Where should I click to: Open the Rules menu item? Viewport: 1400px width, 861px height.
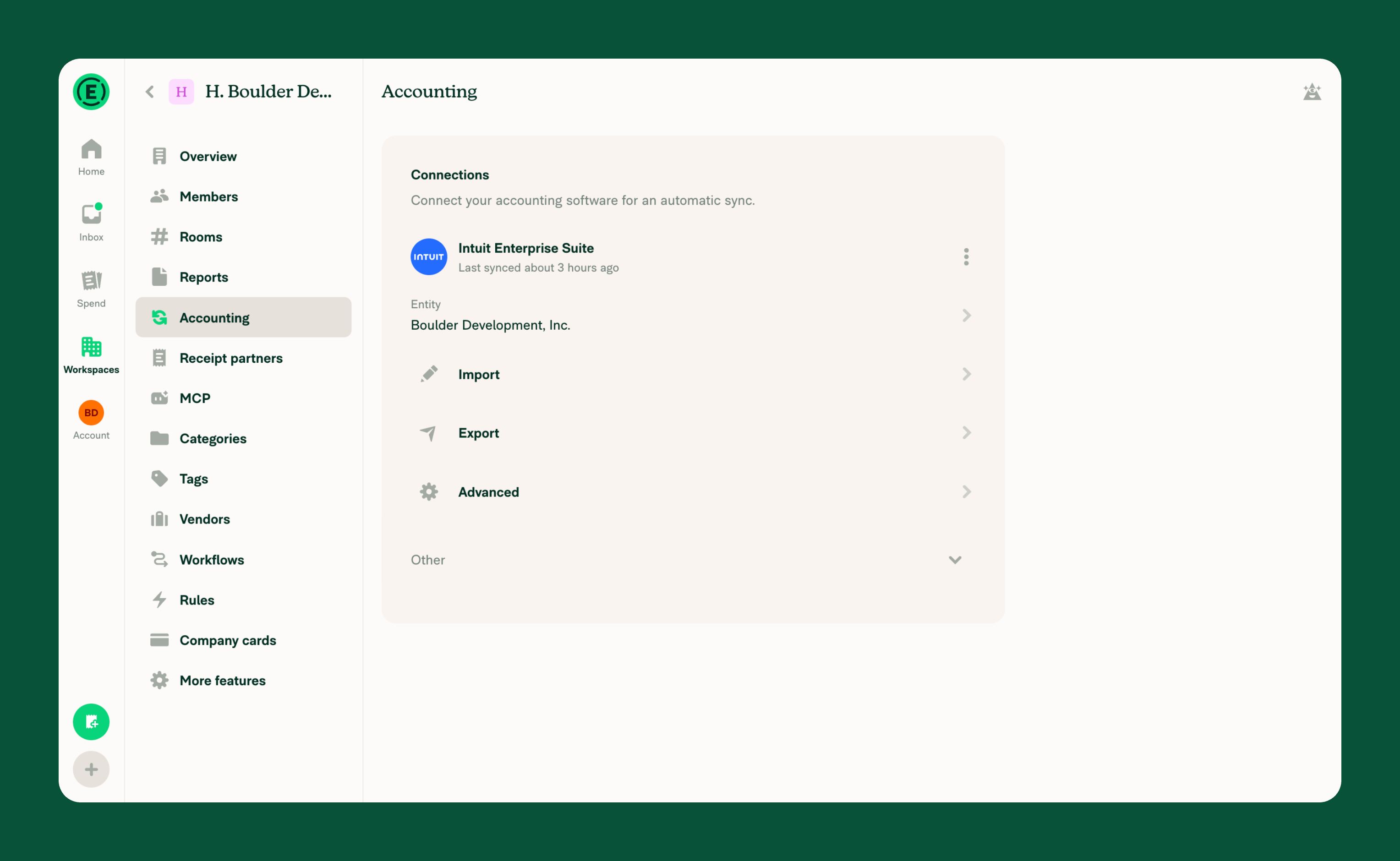[x=243, y=599]
